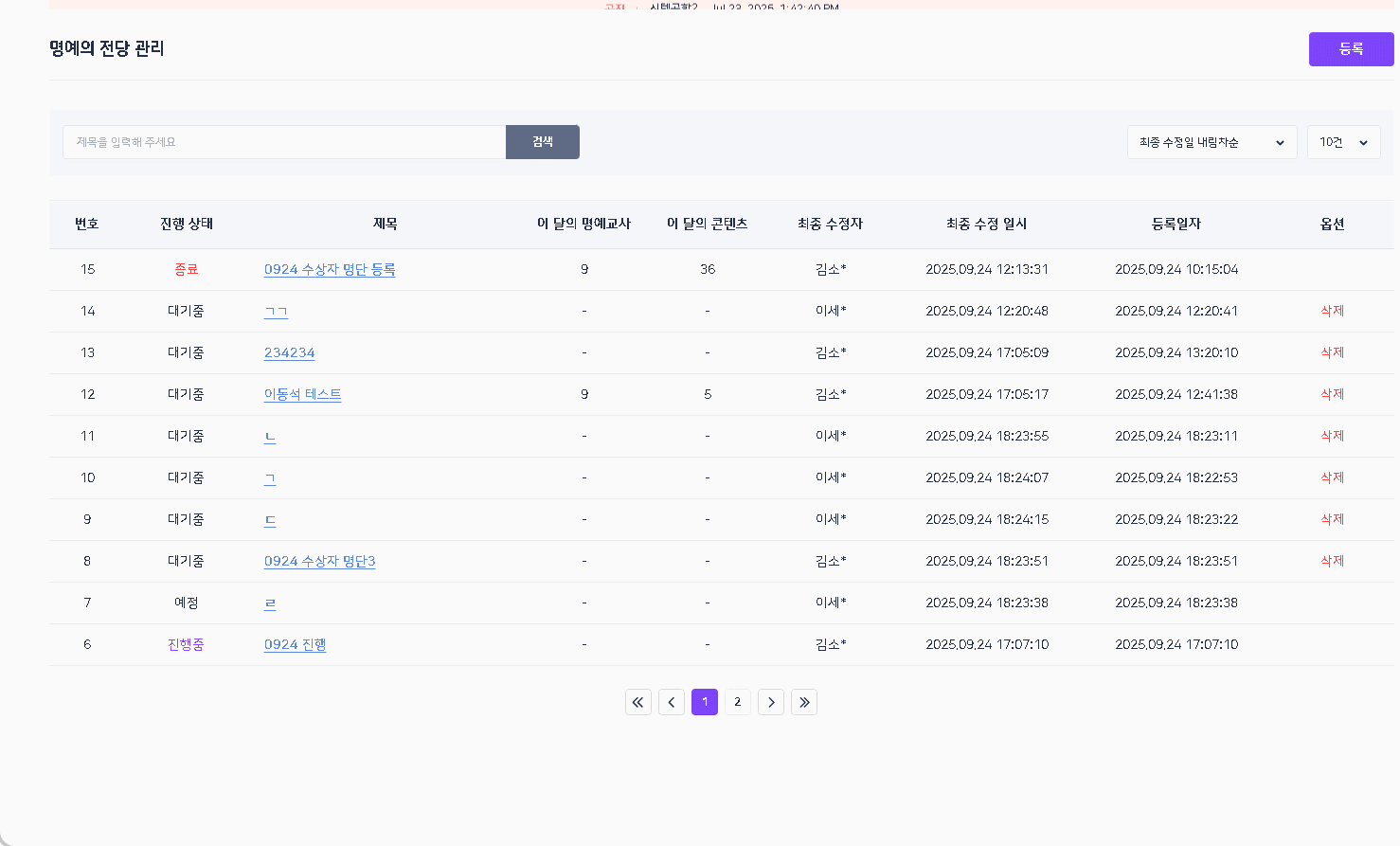This screenshot has height=846, width=1400.
Task: Go to page 2 of the list
Action: click(738, 702)
